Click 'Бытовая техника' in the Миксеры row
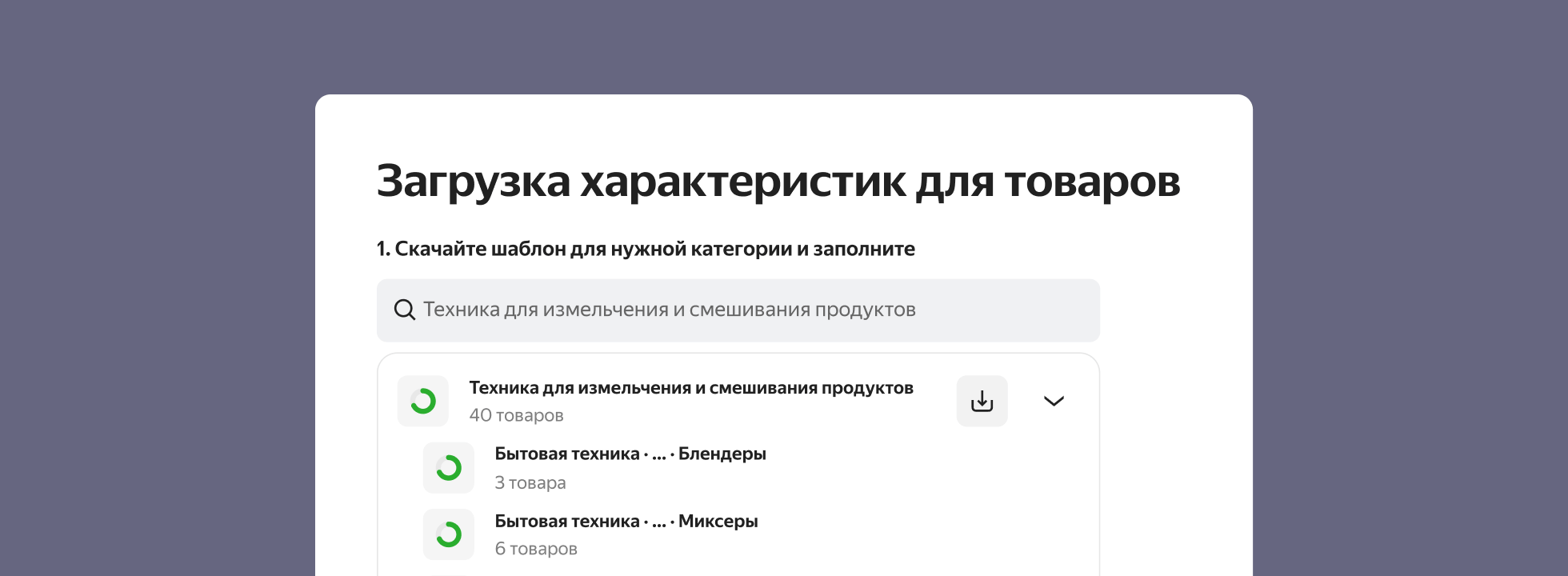Viewport: 1568px width, 576px height. click(x=566, y=522)
